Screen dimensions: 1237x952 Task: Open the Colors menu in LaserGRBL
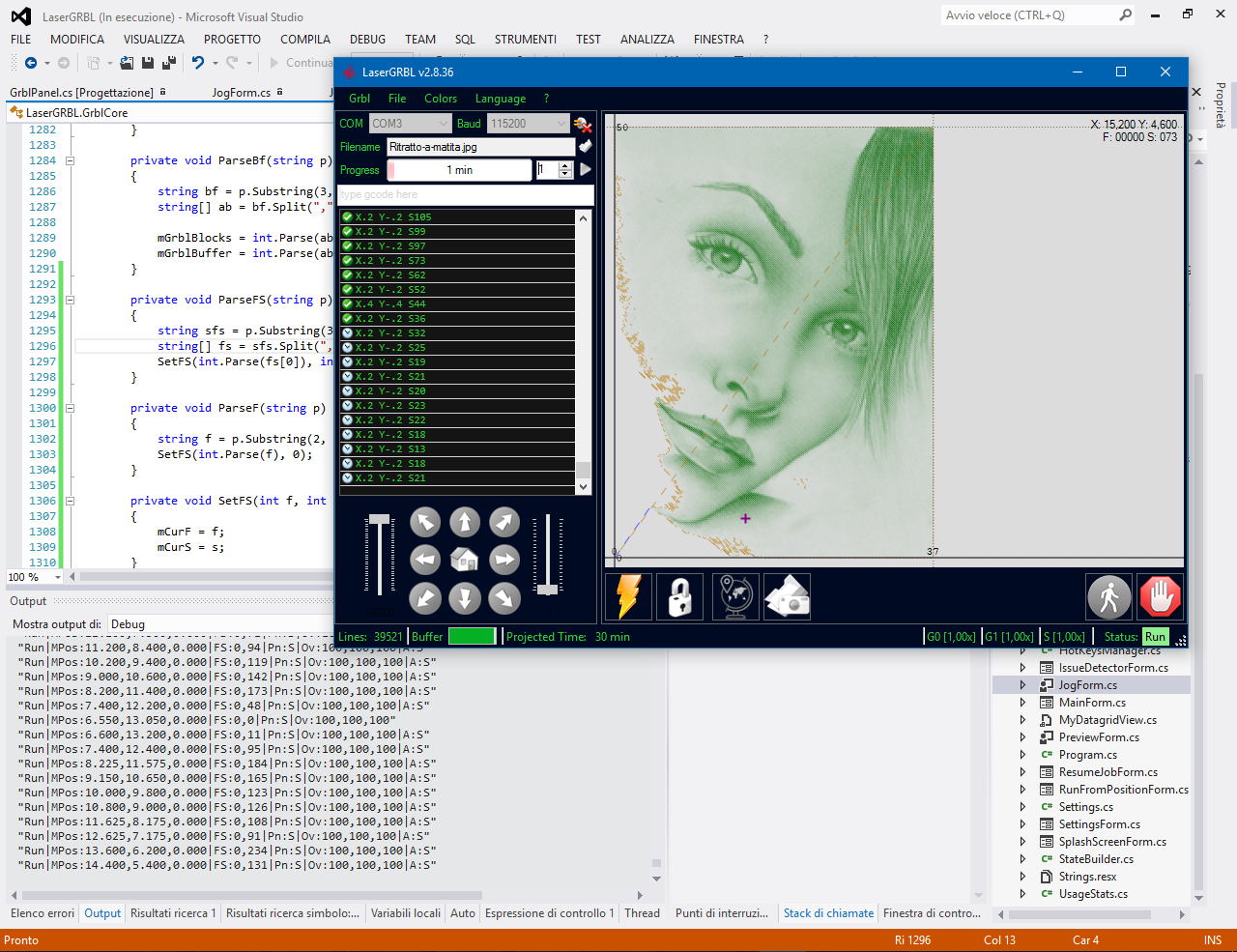441,99
